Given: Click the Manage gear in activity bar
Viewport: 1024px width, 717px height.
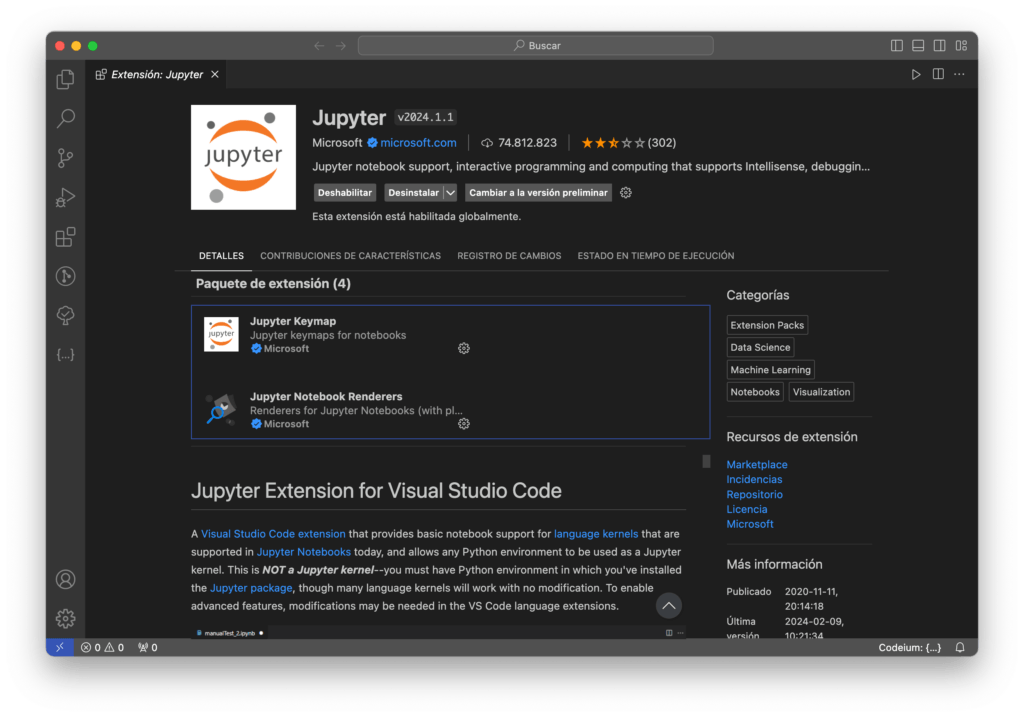Looking at the screenshot, I should click(66, 618).
